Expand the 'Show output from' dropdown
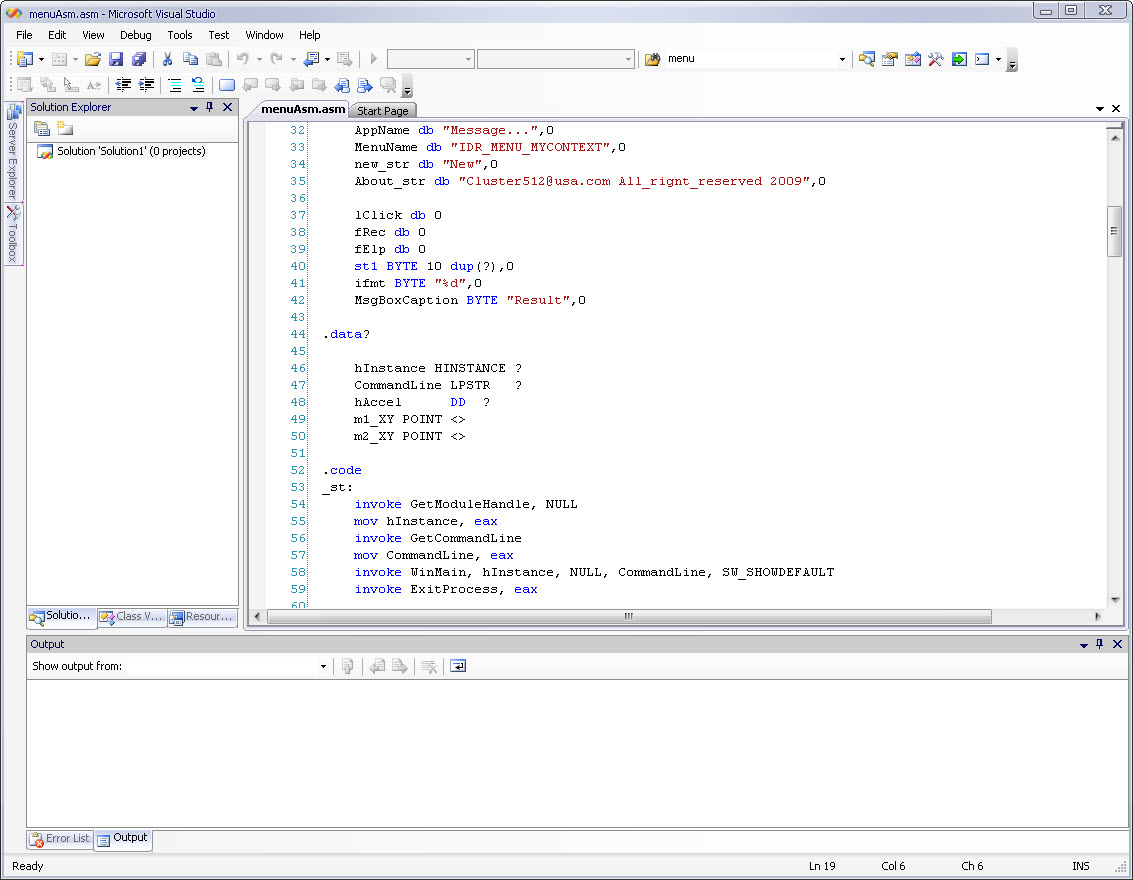Viewport: 1133px width, 880px height. (x=323, y=666)
